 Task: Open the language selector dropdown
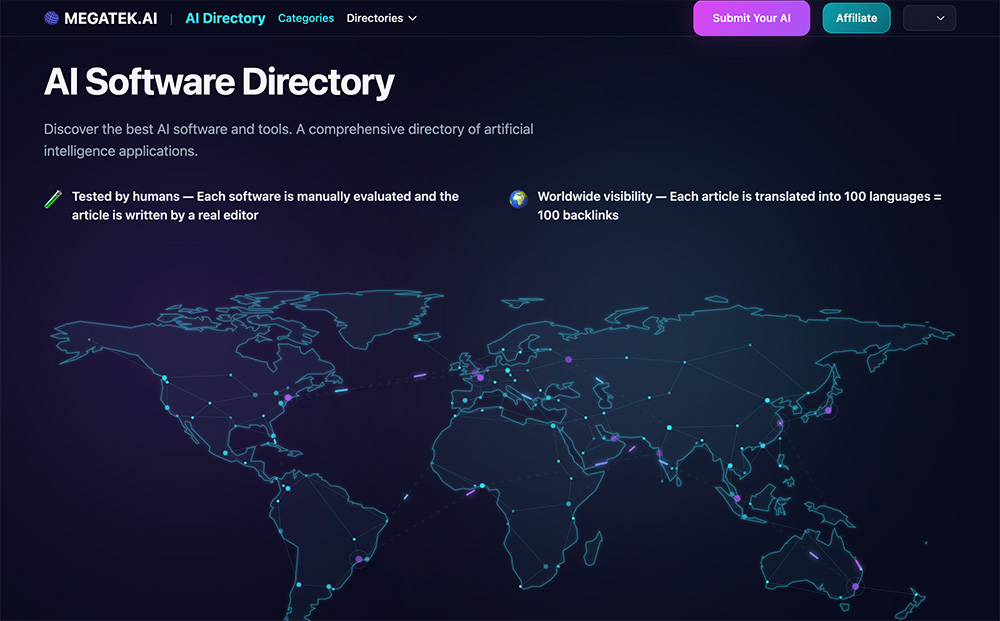point(929,18)
